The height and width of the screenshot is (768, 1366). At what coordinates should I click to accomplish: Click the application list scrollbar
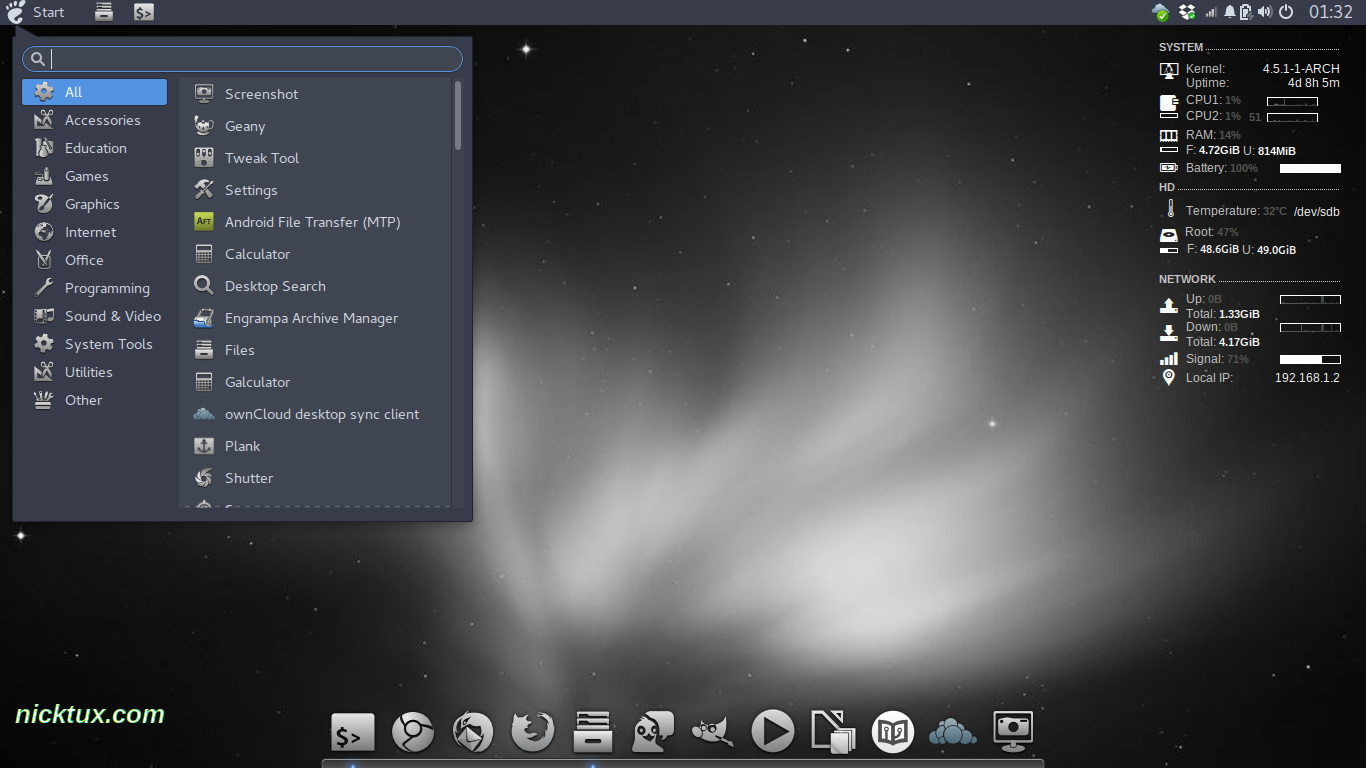pos(458,116)
